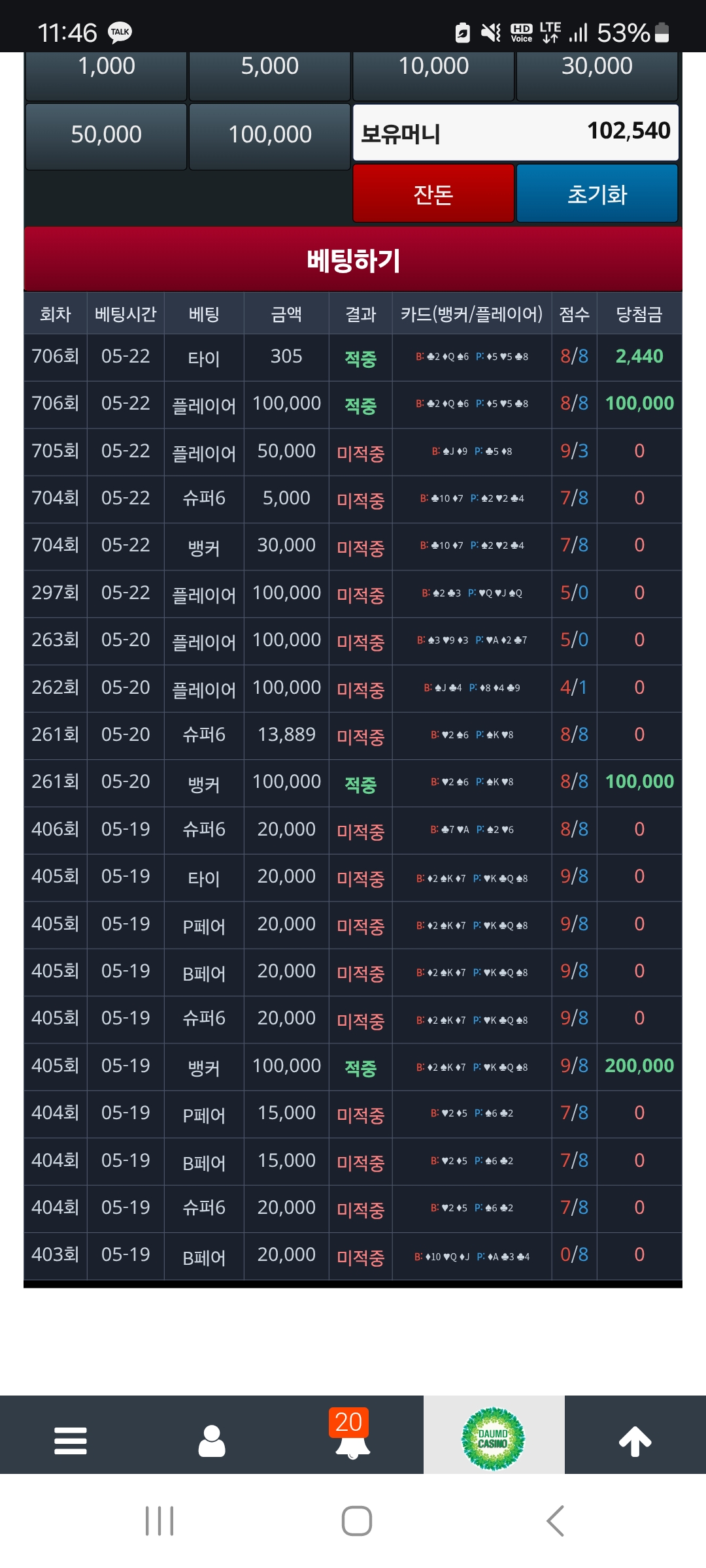Tap the 403회 round cell
Screen dimensions: 706x1568
(x=56, y=1254)
